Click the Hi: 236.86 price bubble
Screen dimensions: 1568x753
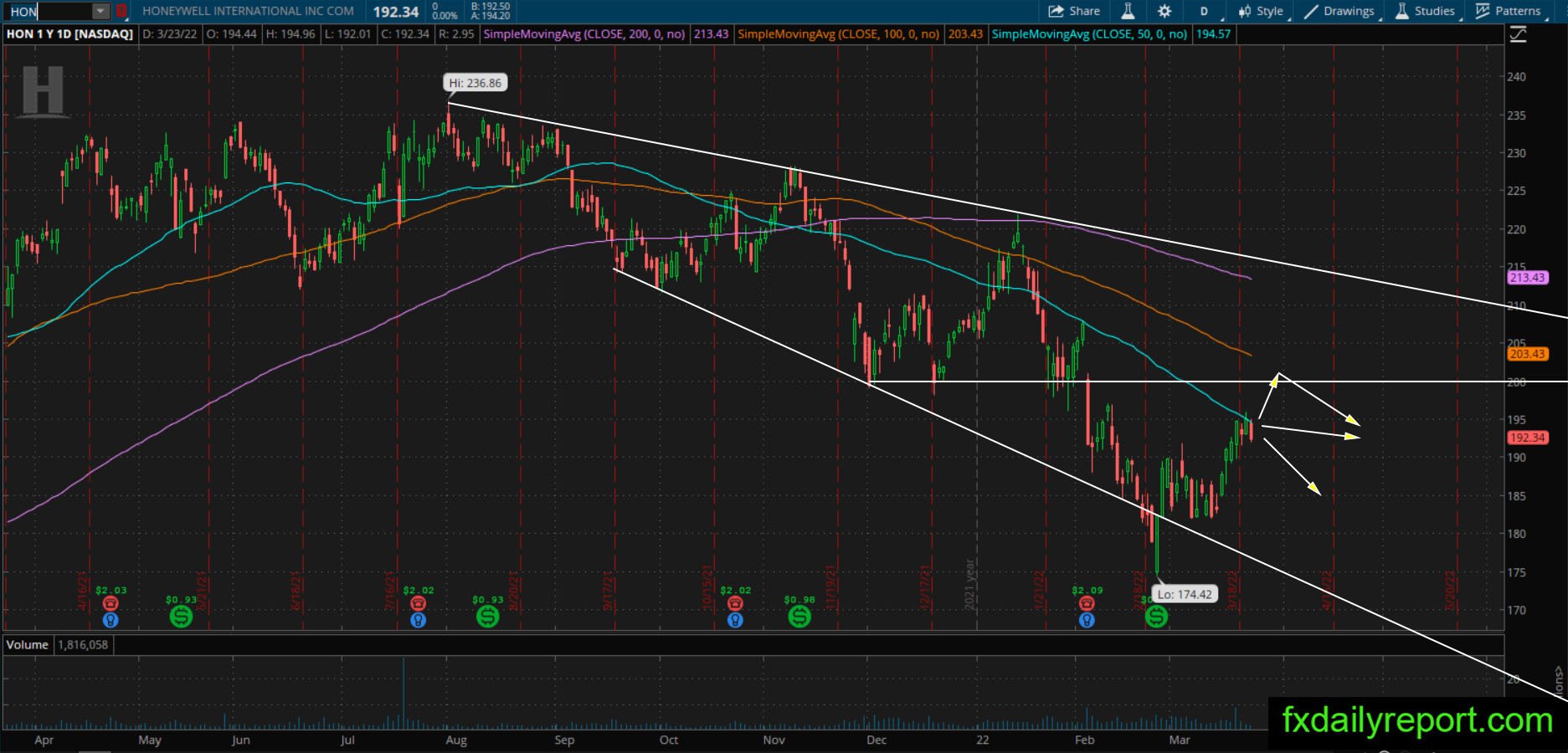click(475, 83)
